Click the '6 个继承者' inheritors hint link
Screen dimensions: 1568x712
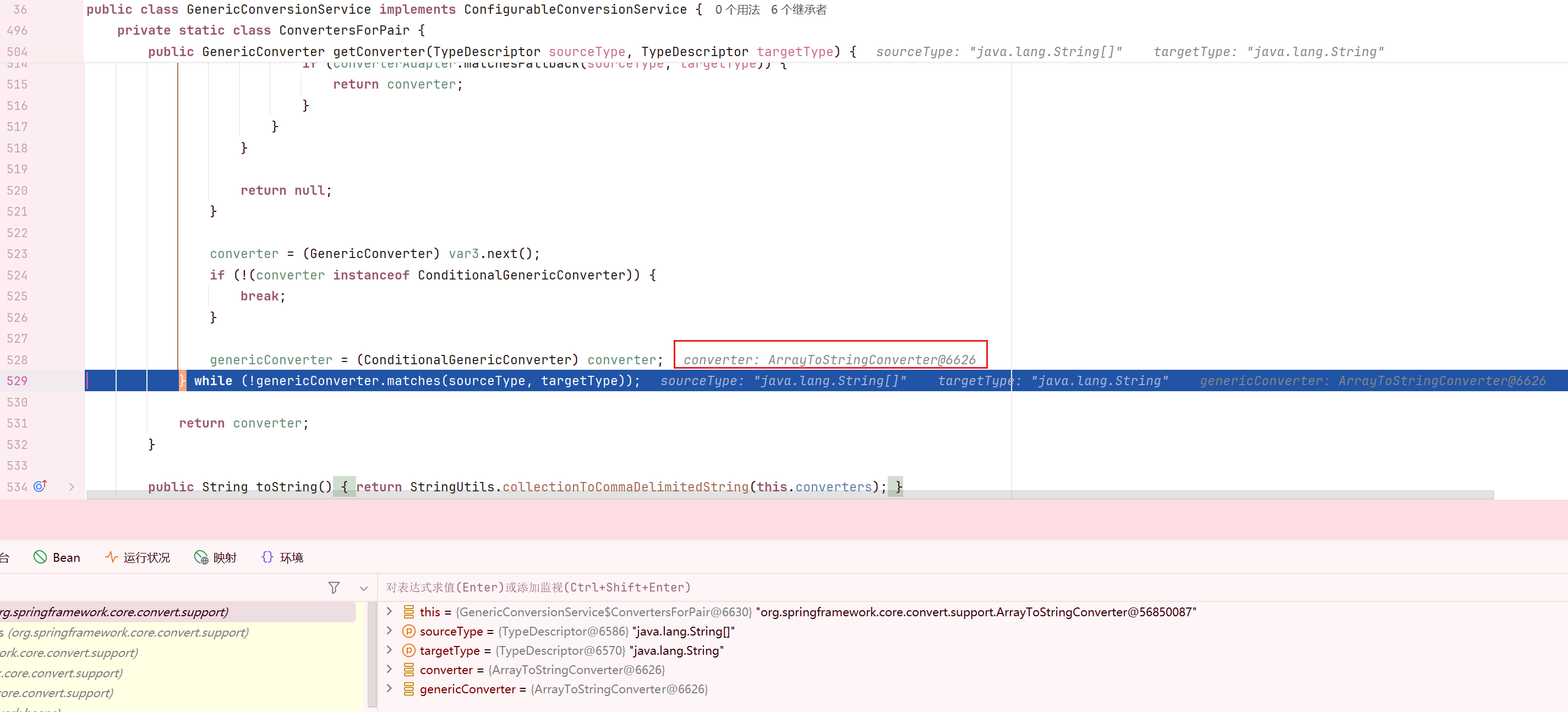(x=799, y=10)
